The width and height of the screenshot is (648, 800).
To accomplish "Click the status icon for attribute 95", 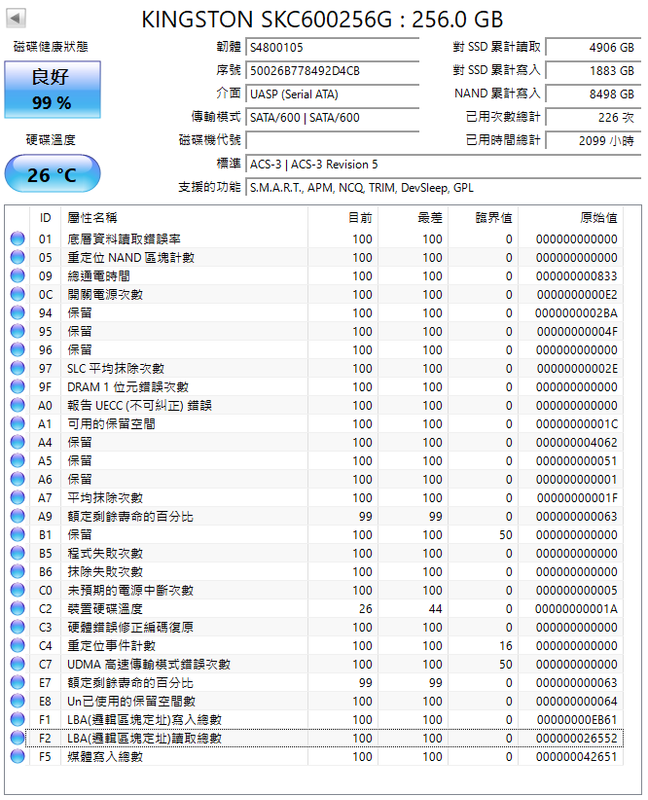I will tap(17, 331).
